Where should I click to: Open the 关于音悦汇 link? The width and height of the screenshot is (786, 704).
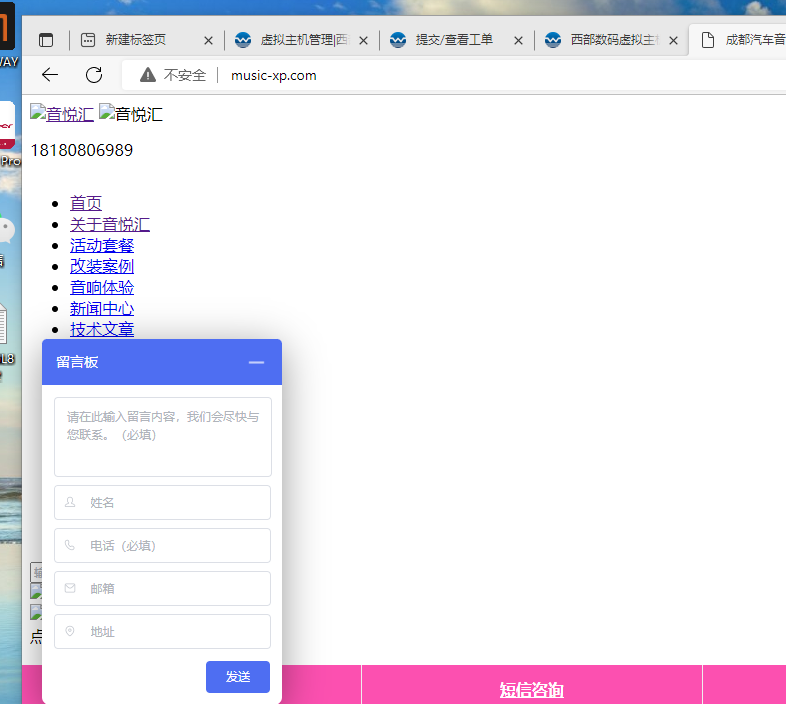[x=110, y=224]
